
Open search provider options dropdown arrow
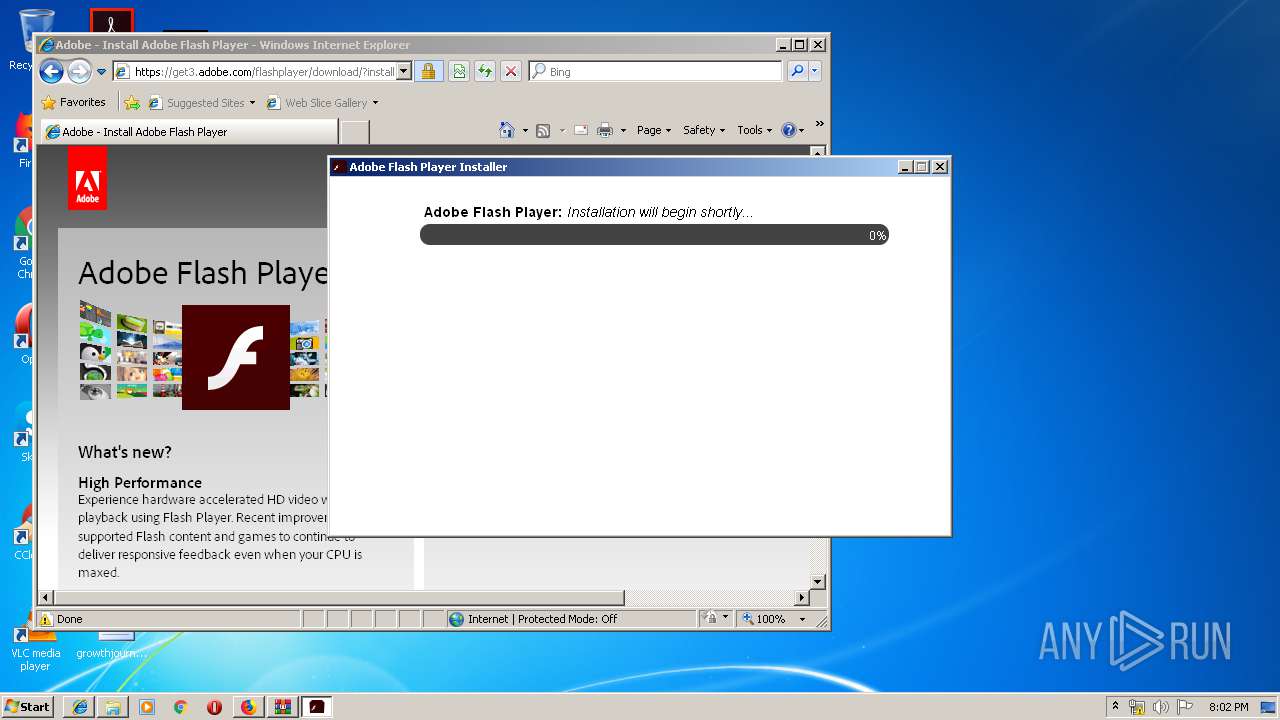pos(815,71)
